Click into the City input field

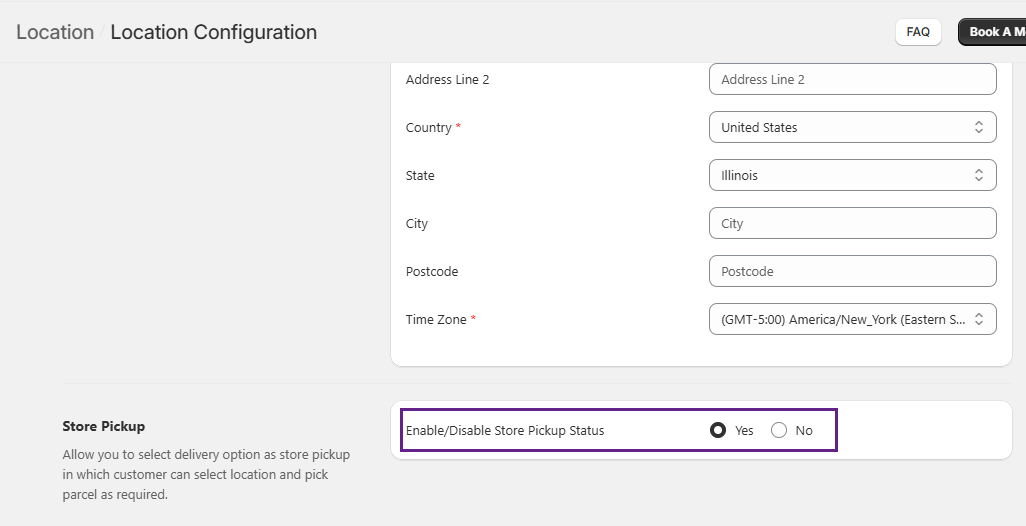852,224
